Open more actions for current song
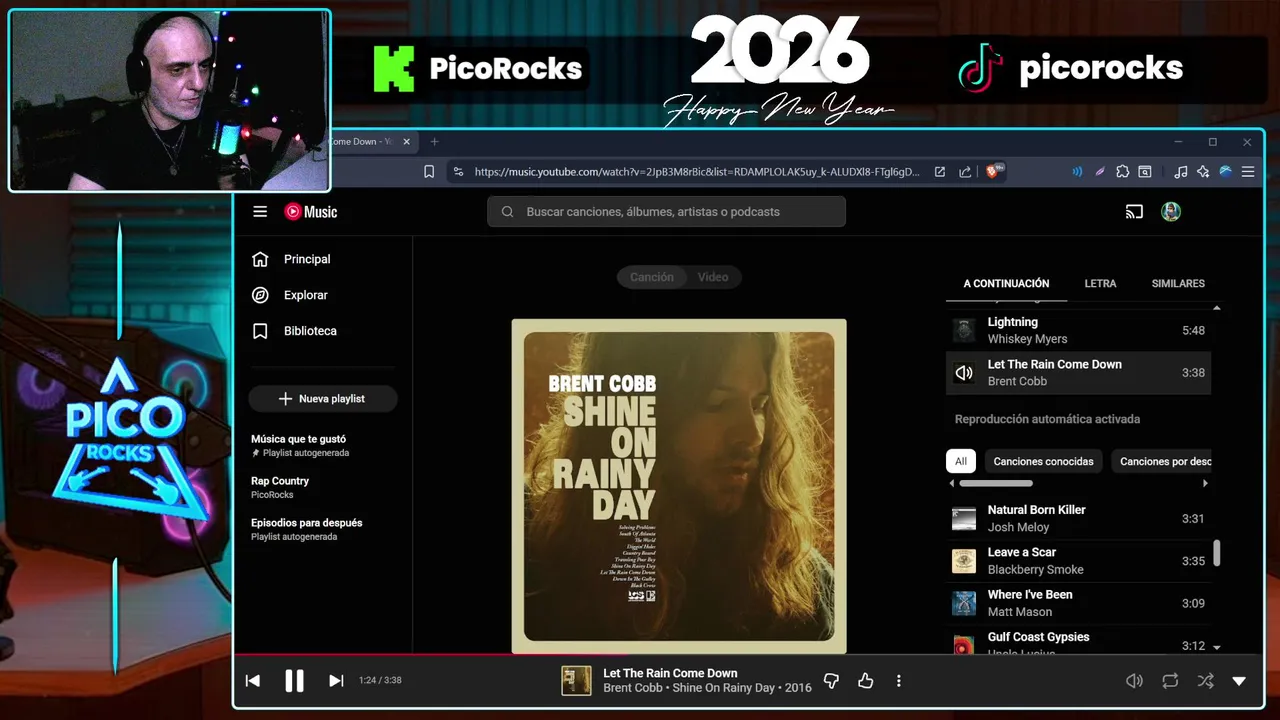Image resolution: width=1280 pixels, height=720 pixels. (x=898, y=681)
